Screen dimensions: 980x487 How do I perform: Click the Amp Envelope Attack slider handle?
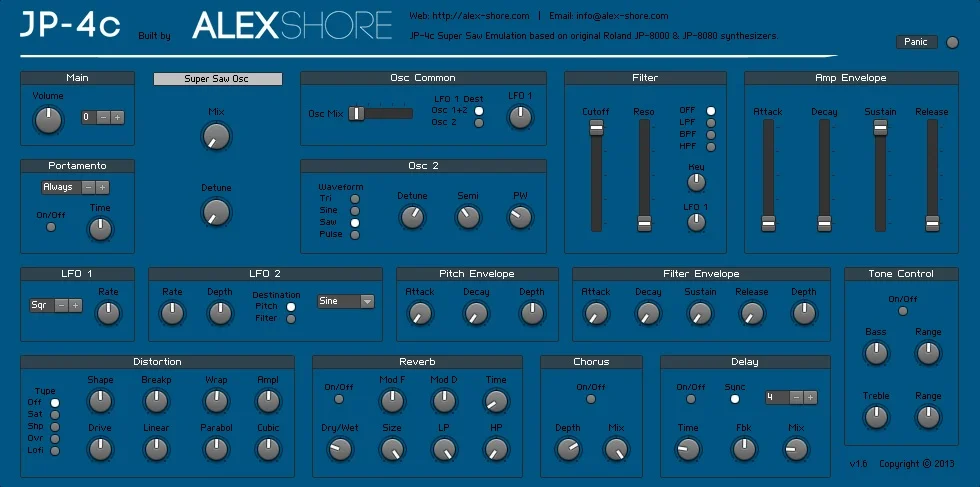tap(768, 223)
